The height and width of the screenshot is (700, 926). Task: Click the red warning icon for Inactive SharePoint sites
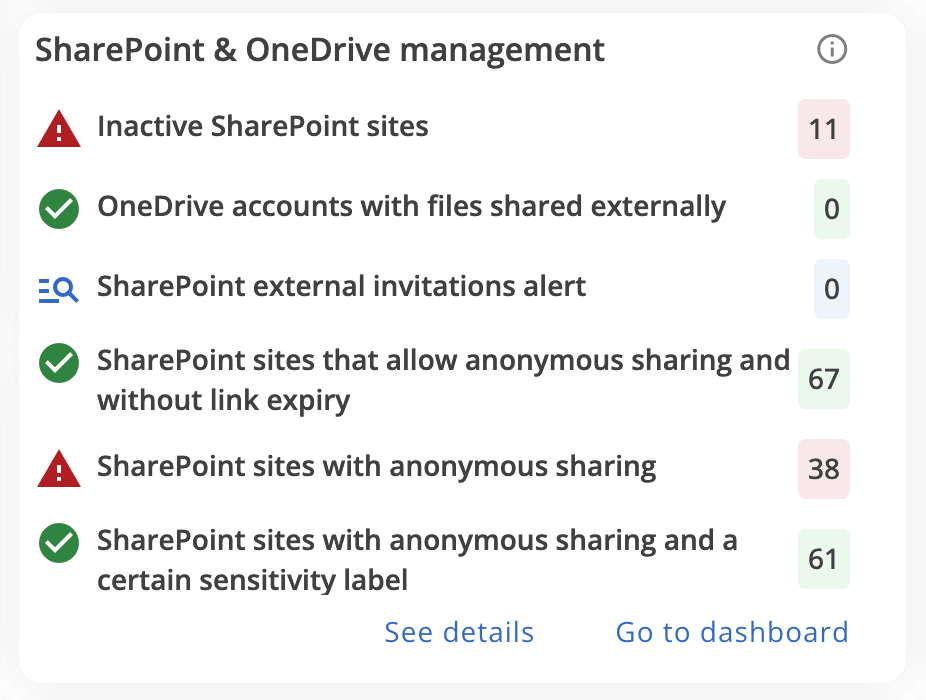coord(59,129)
